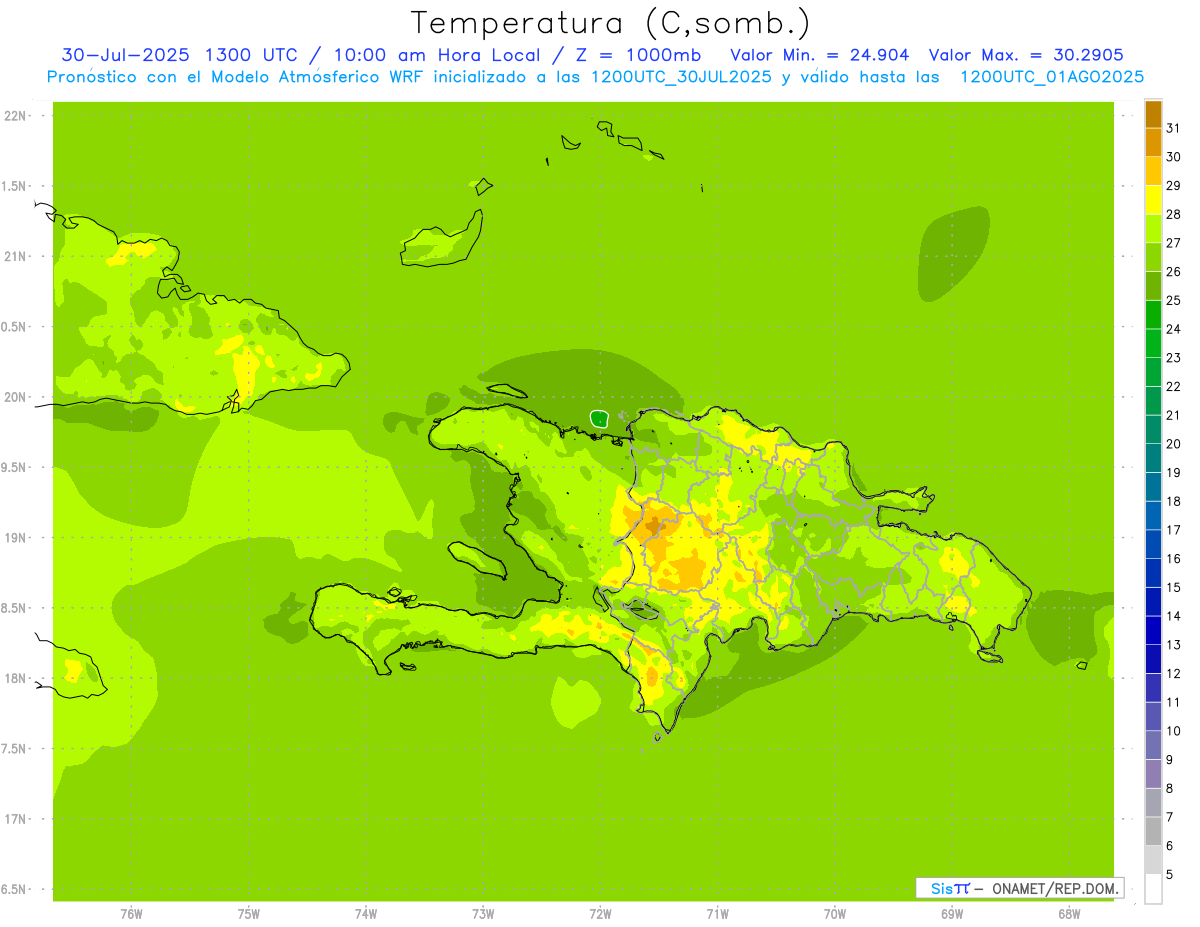Image resolution: width=1200 pixels, height=927 pixels.
Task: Click the legend value '31'
Action: (1173, 128)
